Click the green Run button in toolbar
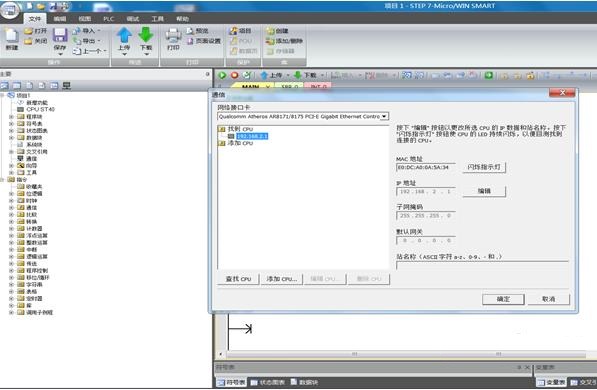Image resolution: width=597 pixels, height=390 pixels. click(222, 75)
